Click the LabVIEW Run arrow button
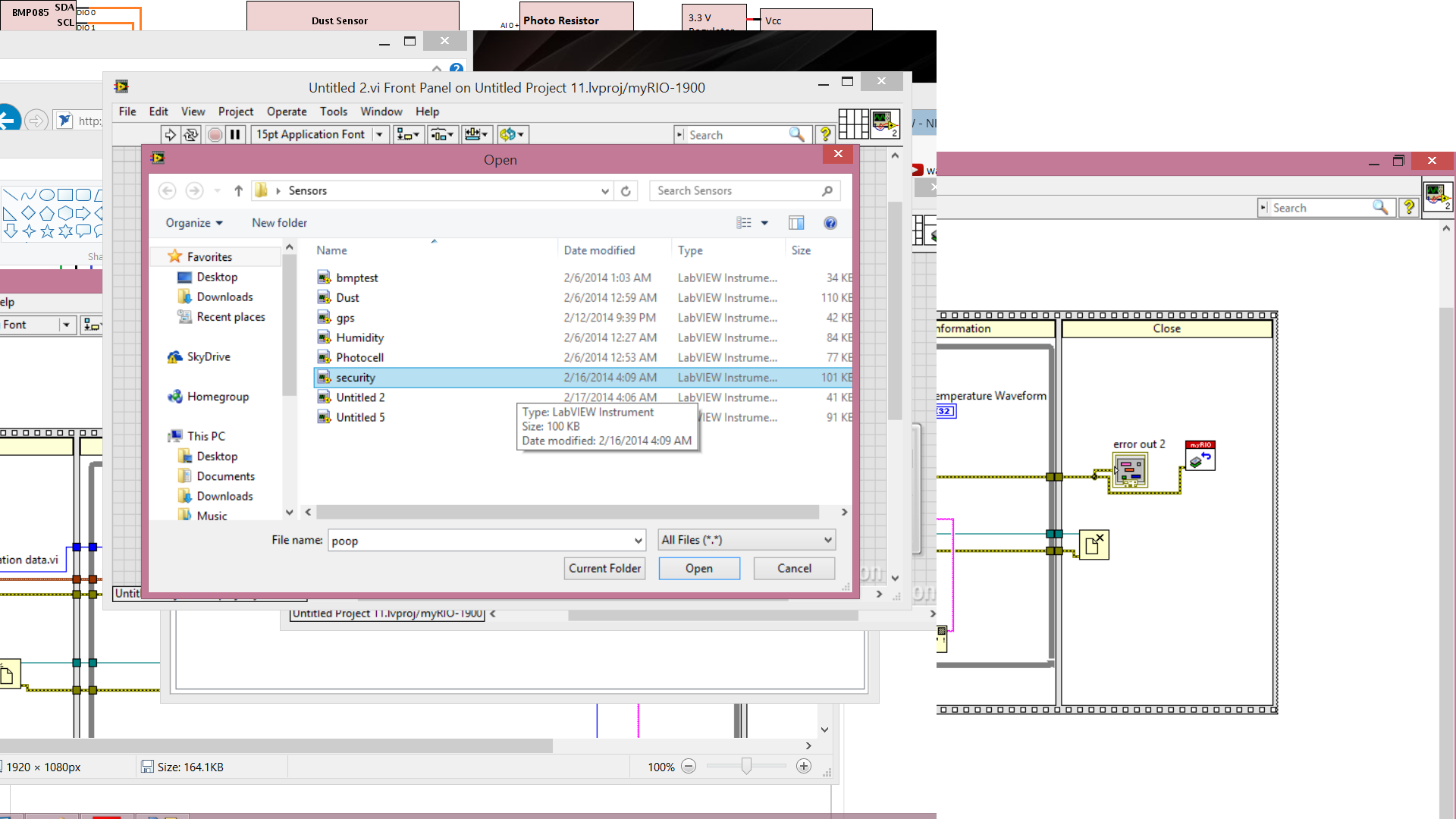 tap(171, 135)
